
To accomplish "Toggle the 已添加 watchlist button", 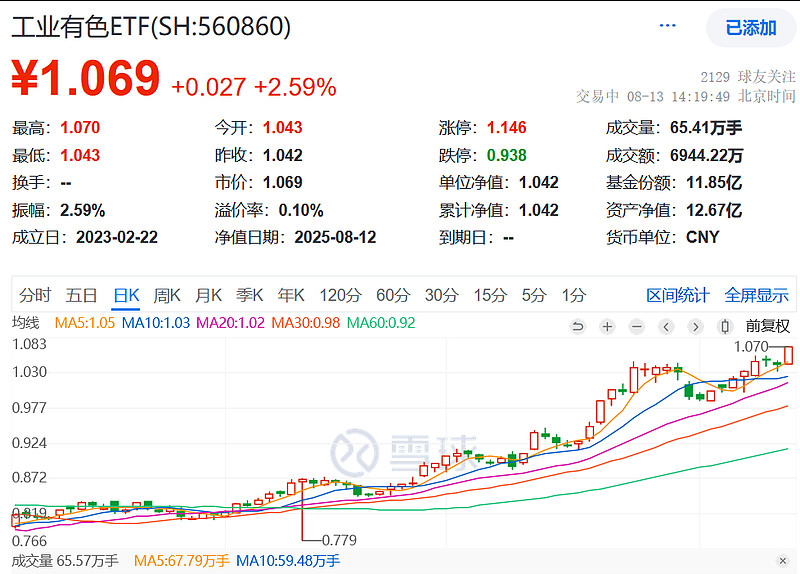I will click(x=750, y=28).
